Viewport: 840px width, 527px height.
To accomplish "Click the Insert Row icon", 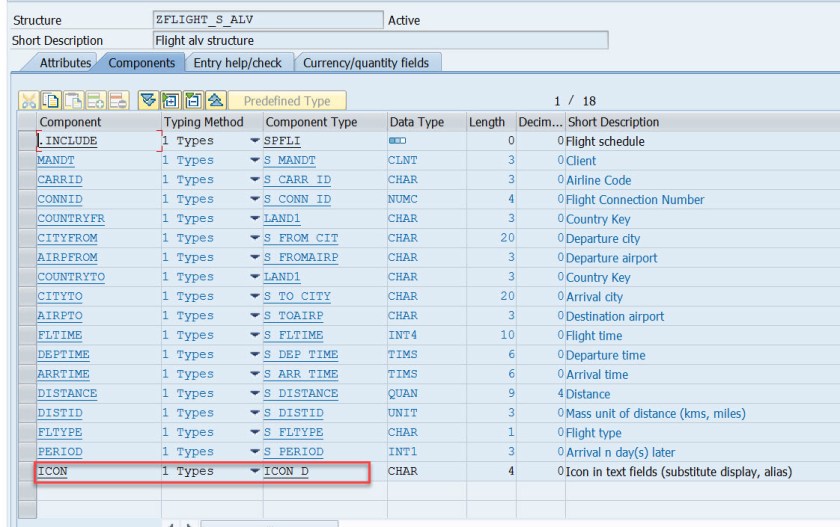I will pyautogui.click(x=95, y=101).
